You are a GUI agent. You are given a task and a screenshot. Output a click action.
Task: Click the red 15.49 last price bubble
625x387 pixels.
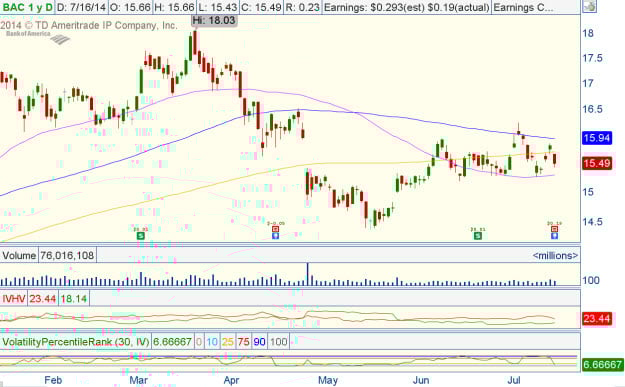[x=597, y=163]
